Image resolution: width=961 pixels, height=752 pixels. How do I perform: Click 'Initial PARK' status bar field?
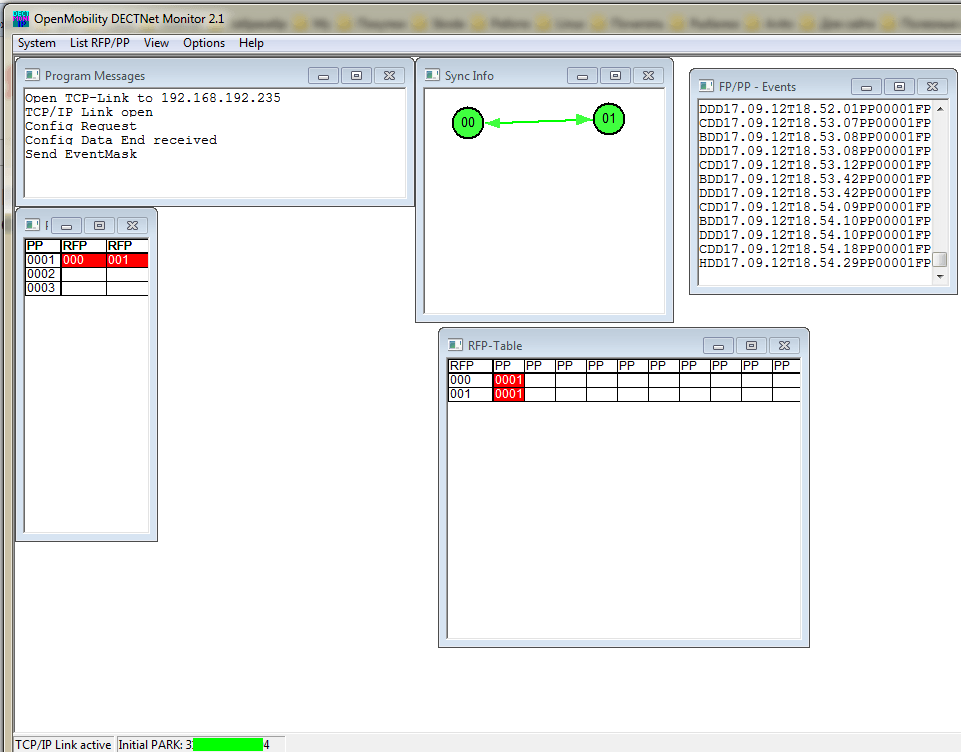coord(200,745)
